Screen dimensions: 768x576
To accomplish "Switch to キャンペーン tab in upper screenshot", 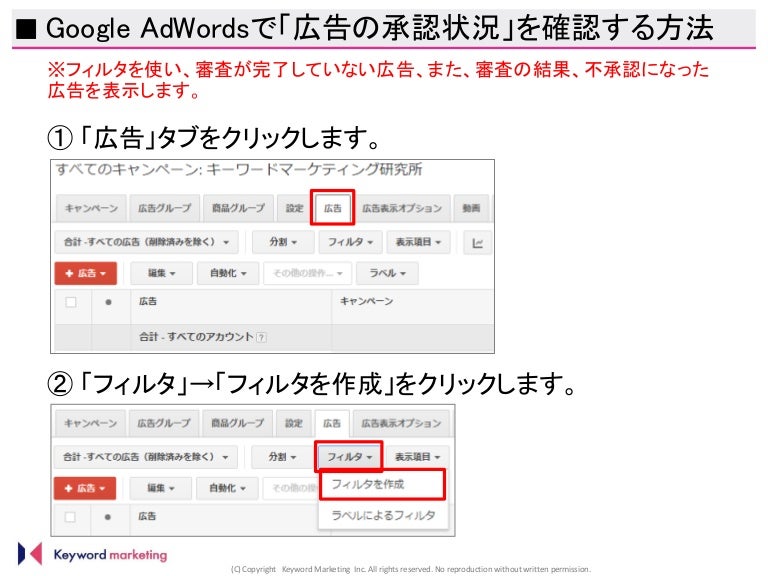I will pos(91,209).
